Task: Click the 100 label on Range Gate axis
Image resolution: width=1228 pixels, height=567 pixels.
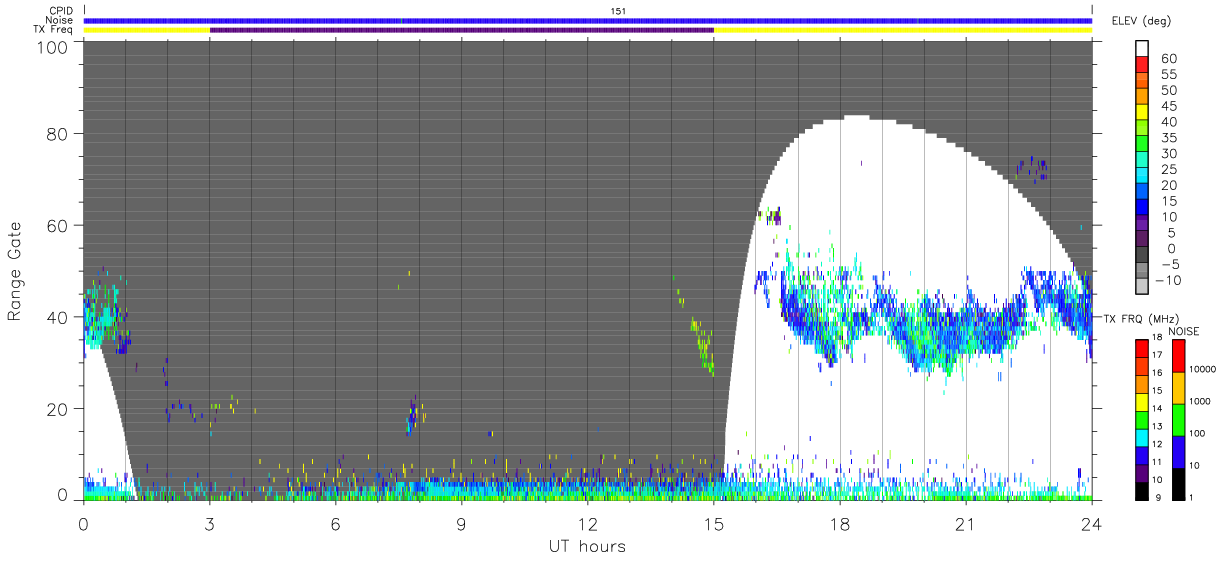Action: click(54, 46)
